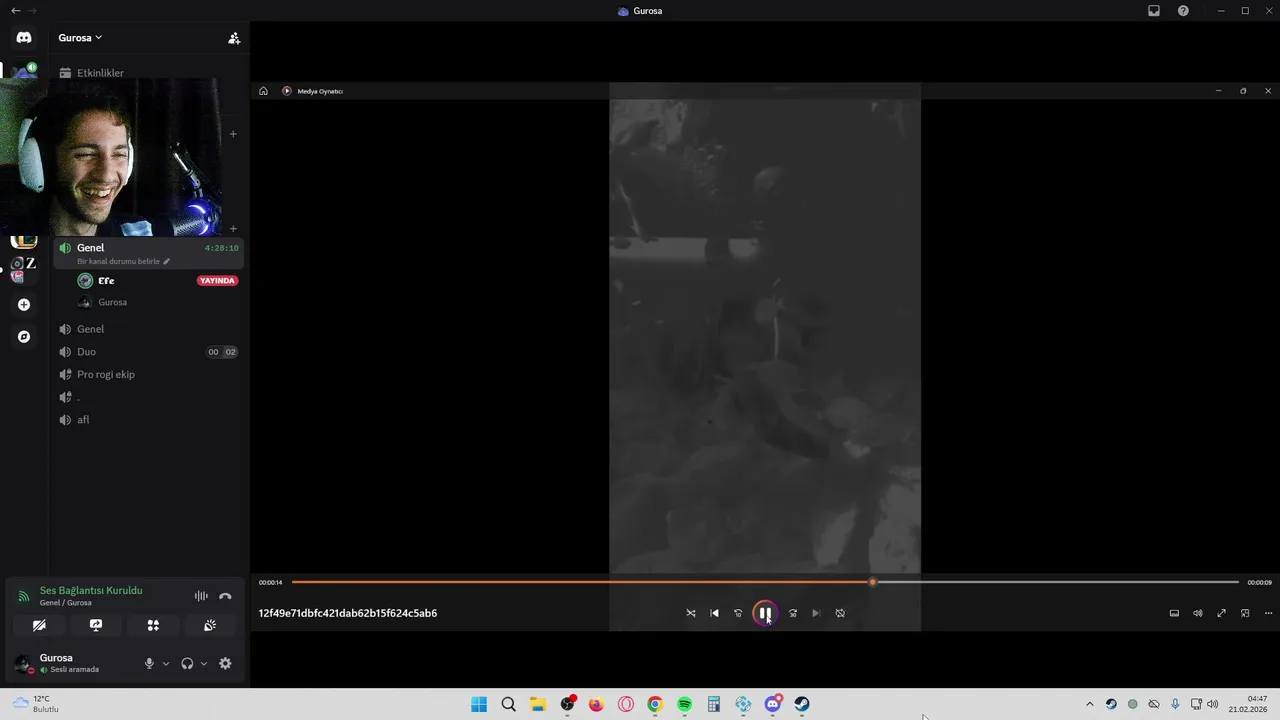Open Discord direct messages home icon
Image resolution: width=1280 pixels, height=720 pixels.
(x=24, y=37)
